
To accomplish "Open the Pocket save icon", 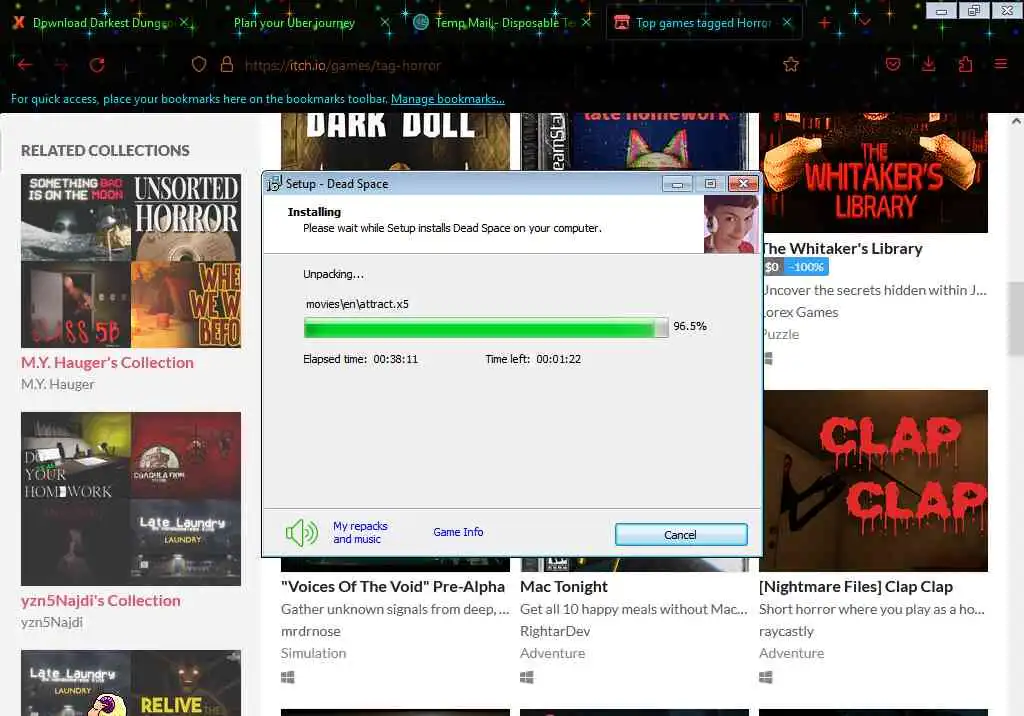I will 893,64.
